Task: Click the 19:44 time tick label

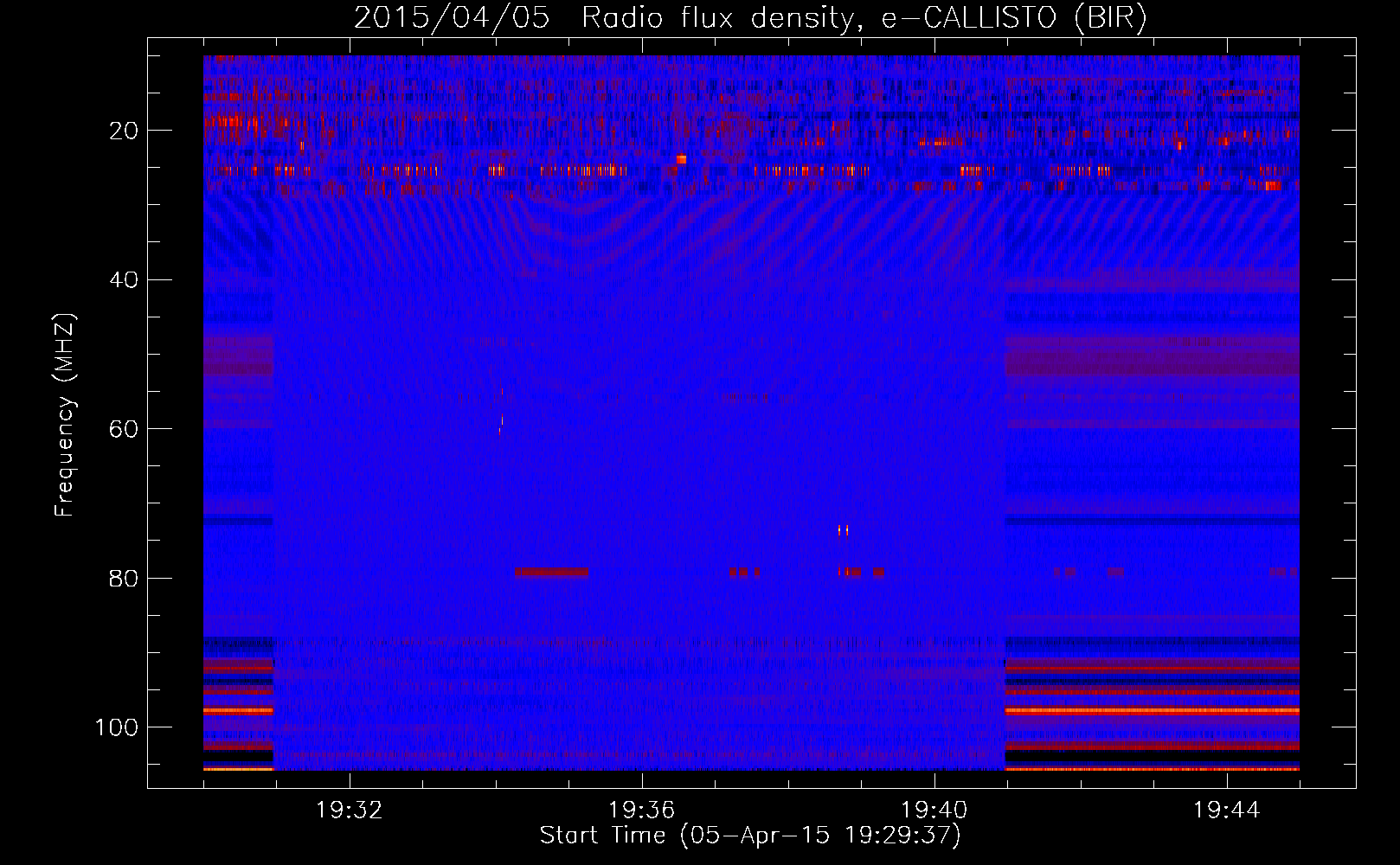Action: [1226, 811]
